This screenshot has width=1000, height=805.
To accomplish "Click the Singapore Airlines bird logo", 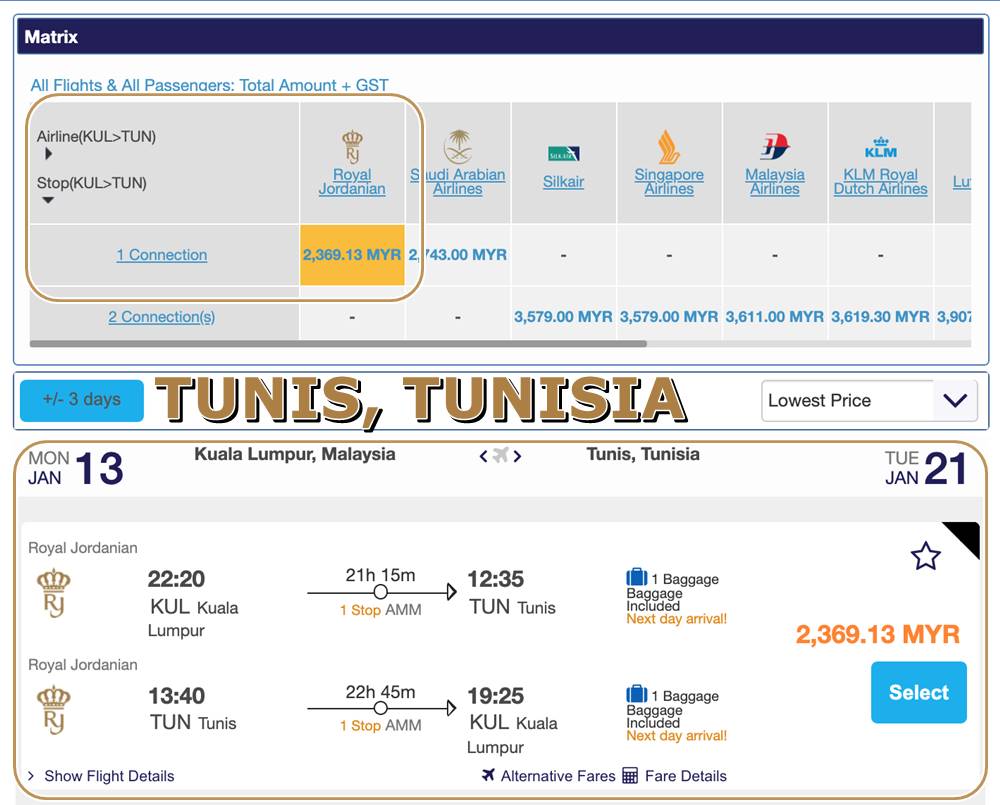I will [x=668, y=147].
